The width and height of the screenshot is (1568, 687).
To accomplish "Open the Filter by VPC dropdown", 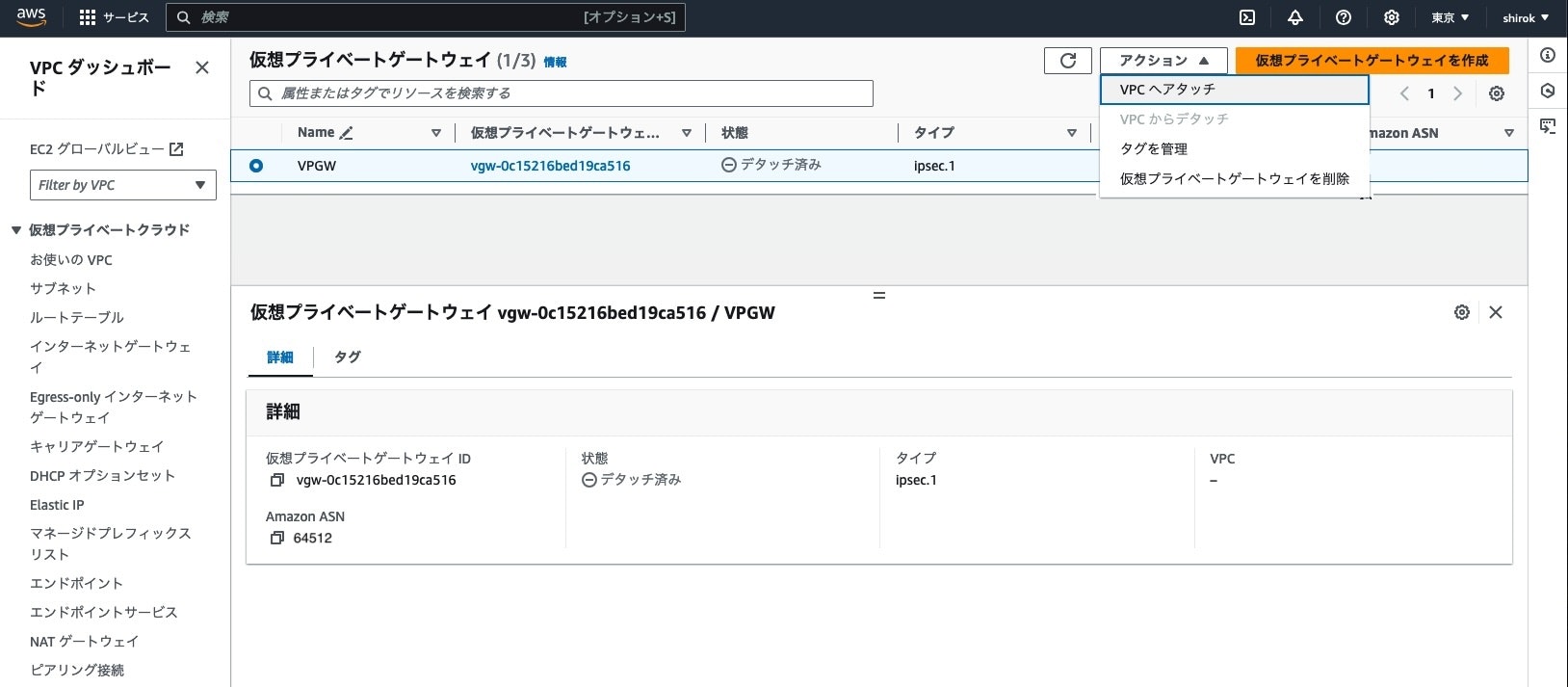I will tap(123, 185).
